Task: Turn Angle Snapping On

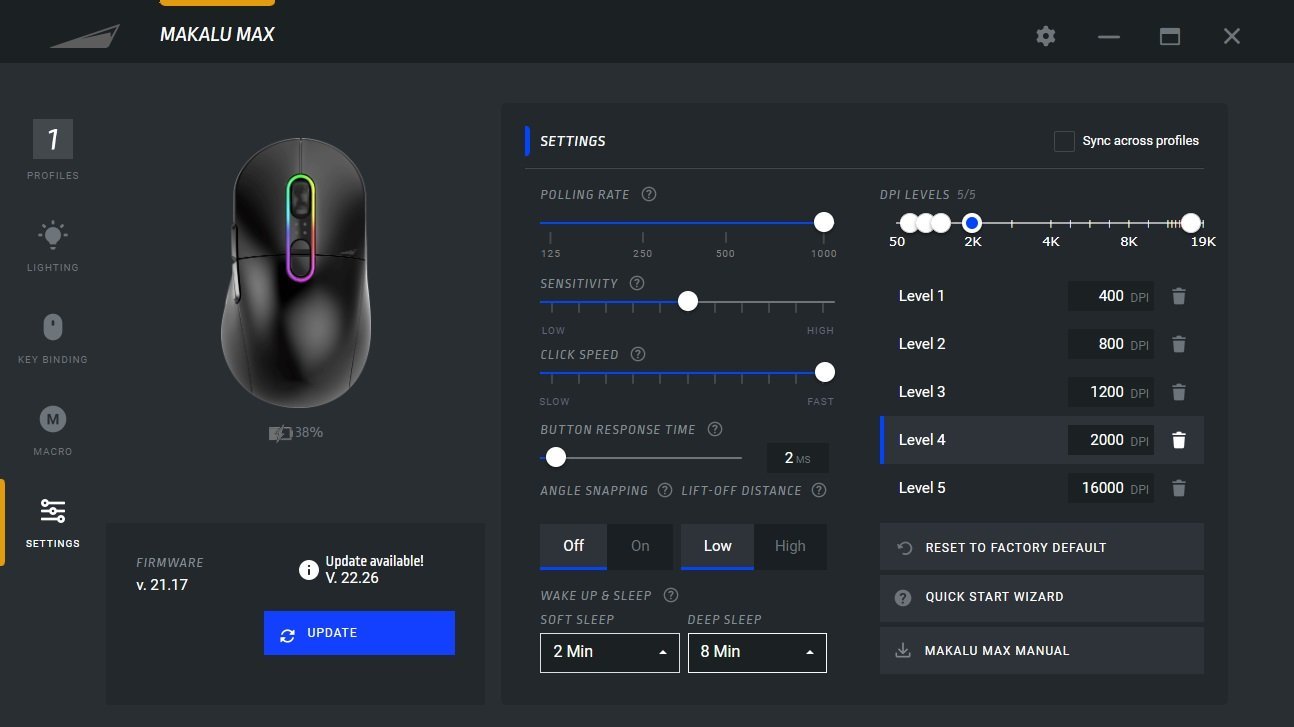Action: point(640,546)
